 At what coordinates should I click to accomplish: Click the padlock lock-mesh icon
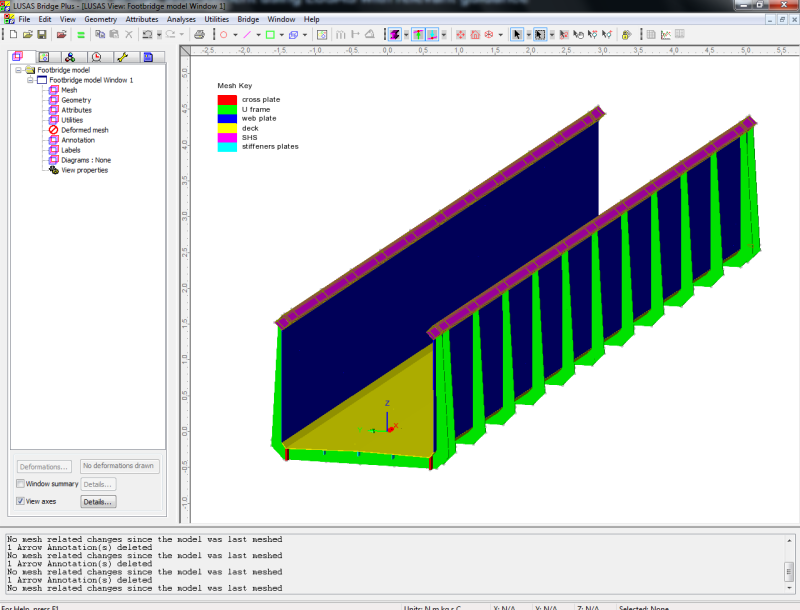pyautogui.click(x=627, y=35)
